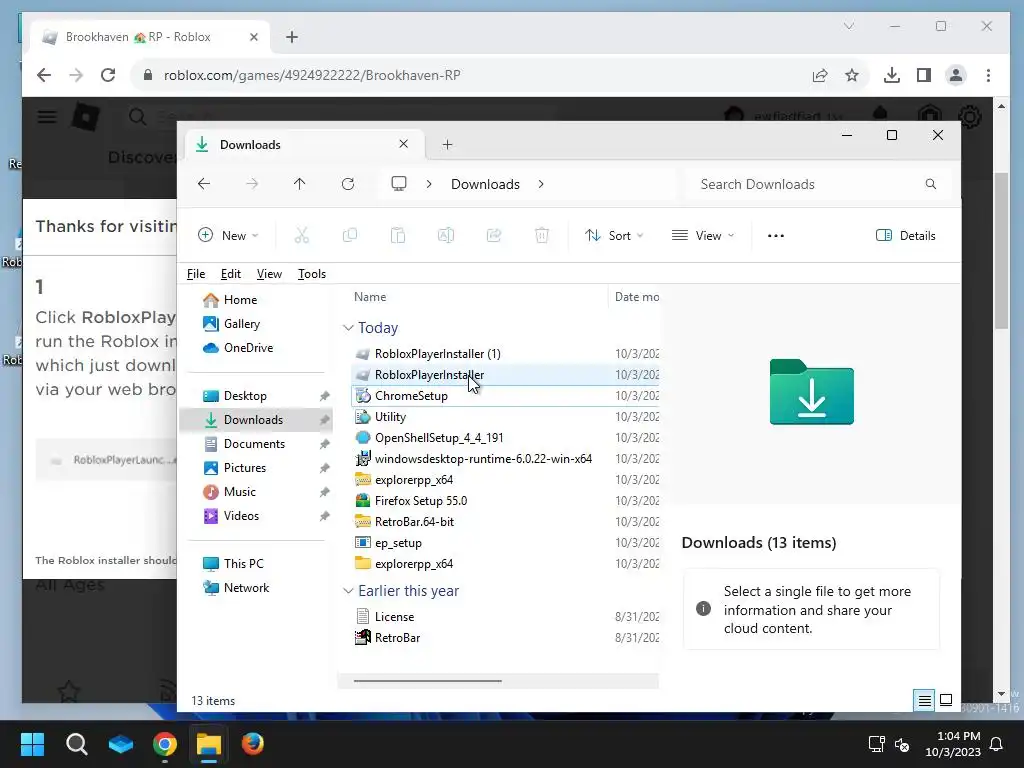Refresh the Downloads folder view

tap(348, 184)
